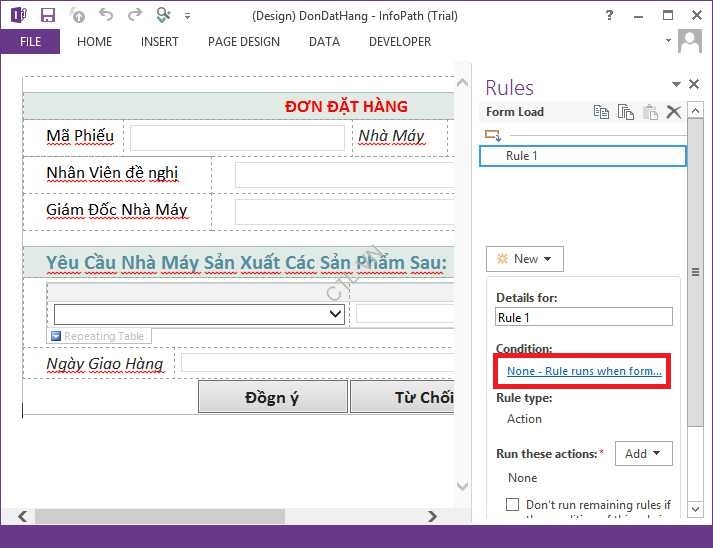Click the Mã Phiếu text field
This screenshot has width=713, height=548.
point(237,137)
